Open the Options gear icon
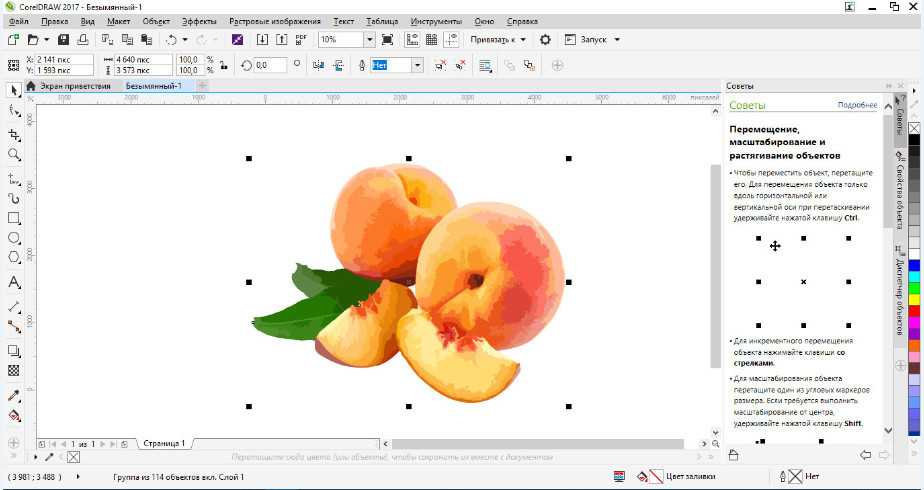The width and height of the screenshot is (924, 490). click(x=545, y=40)
